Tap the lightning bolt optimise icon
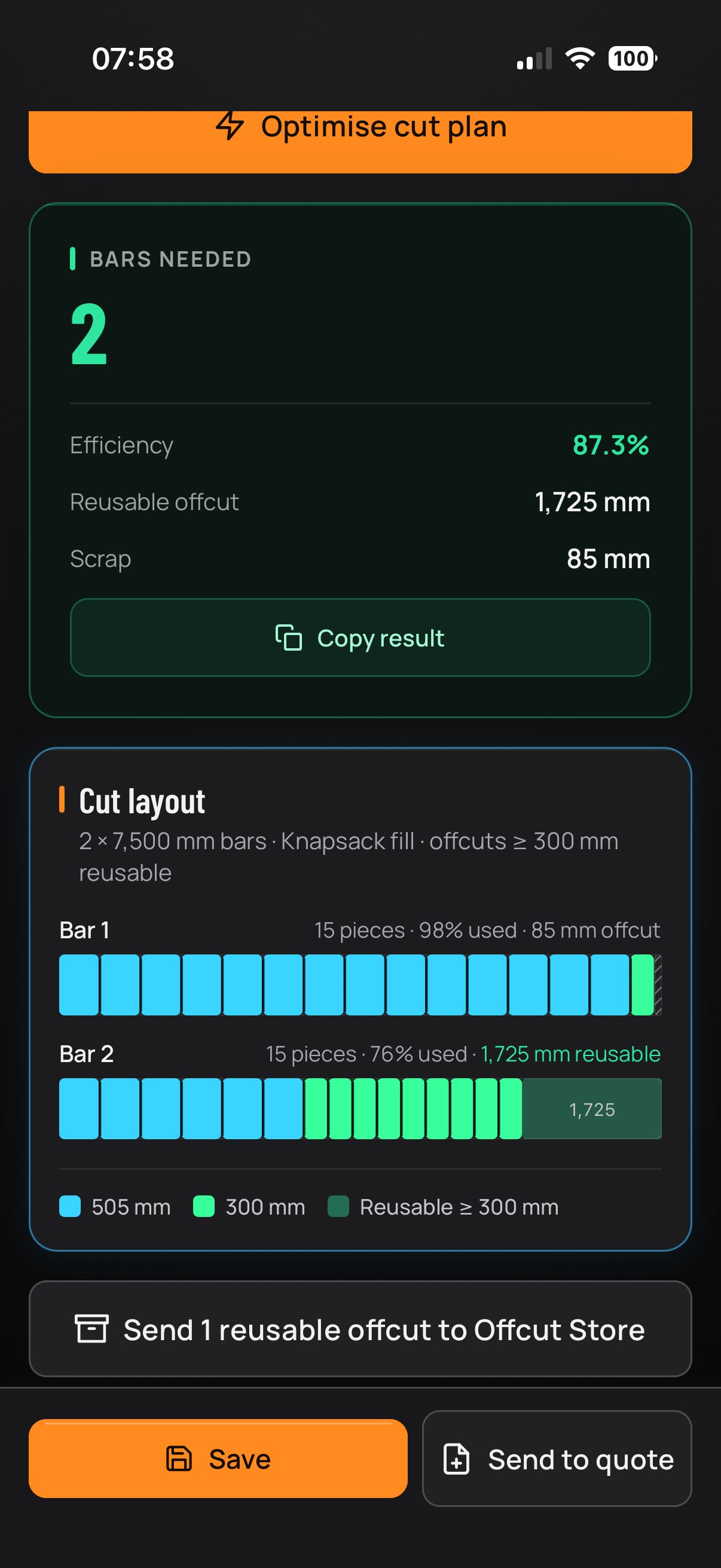 tap(230, 126)
